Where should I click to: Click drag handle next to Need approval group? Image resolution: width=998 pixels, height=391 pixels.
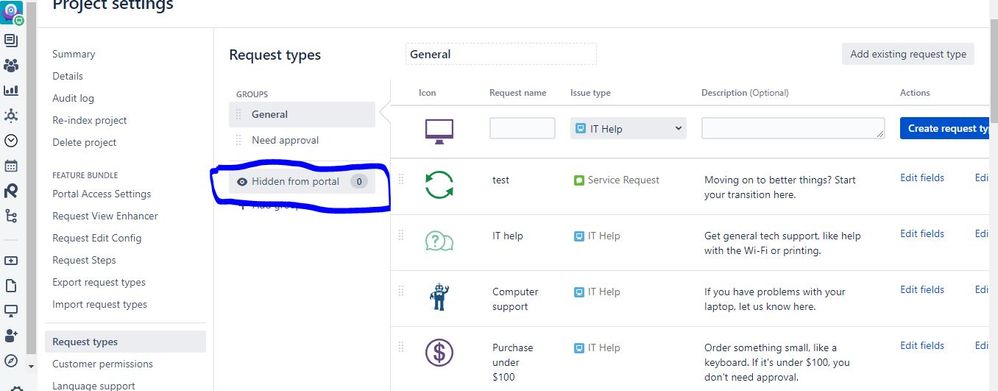(239, 140)
